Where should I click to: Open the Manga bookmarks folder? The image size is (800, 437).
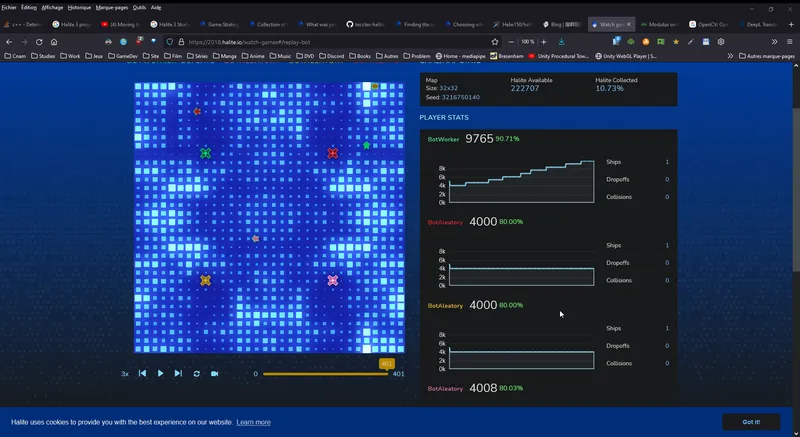[x=224, y=56]
